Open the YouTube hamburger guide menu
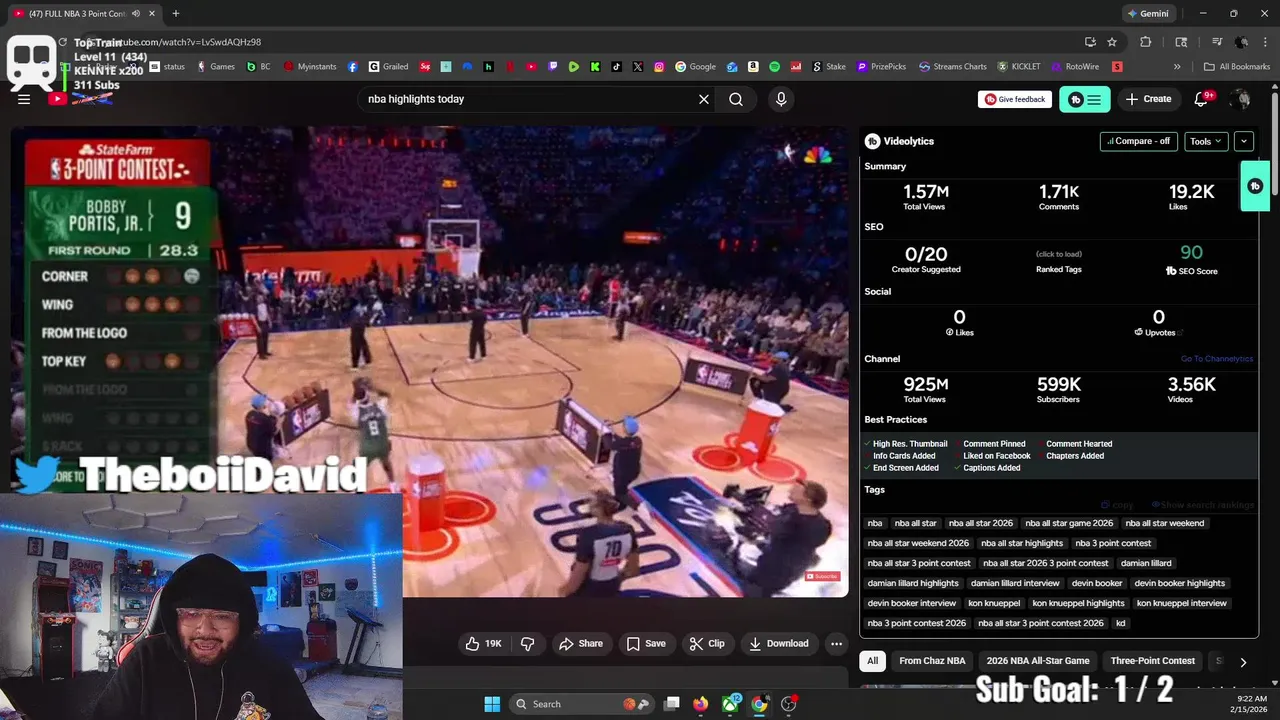The width and height of the screenshot is (1280, 720). point(24,99)
